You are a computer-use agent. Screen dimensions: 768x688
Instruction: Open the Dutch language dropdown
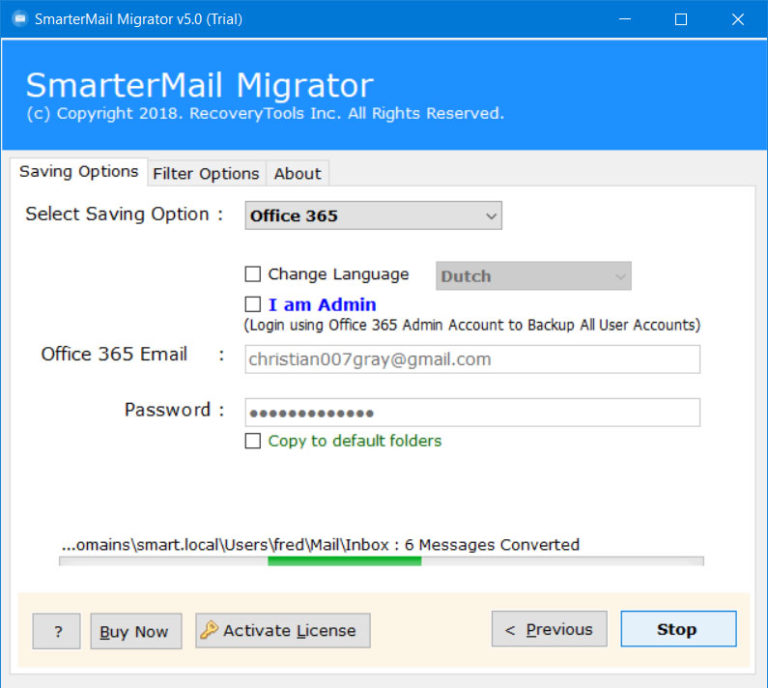point(533,276)
